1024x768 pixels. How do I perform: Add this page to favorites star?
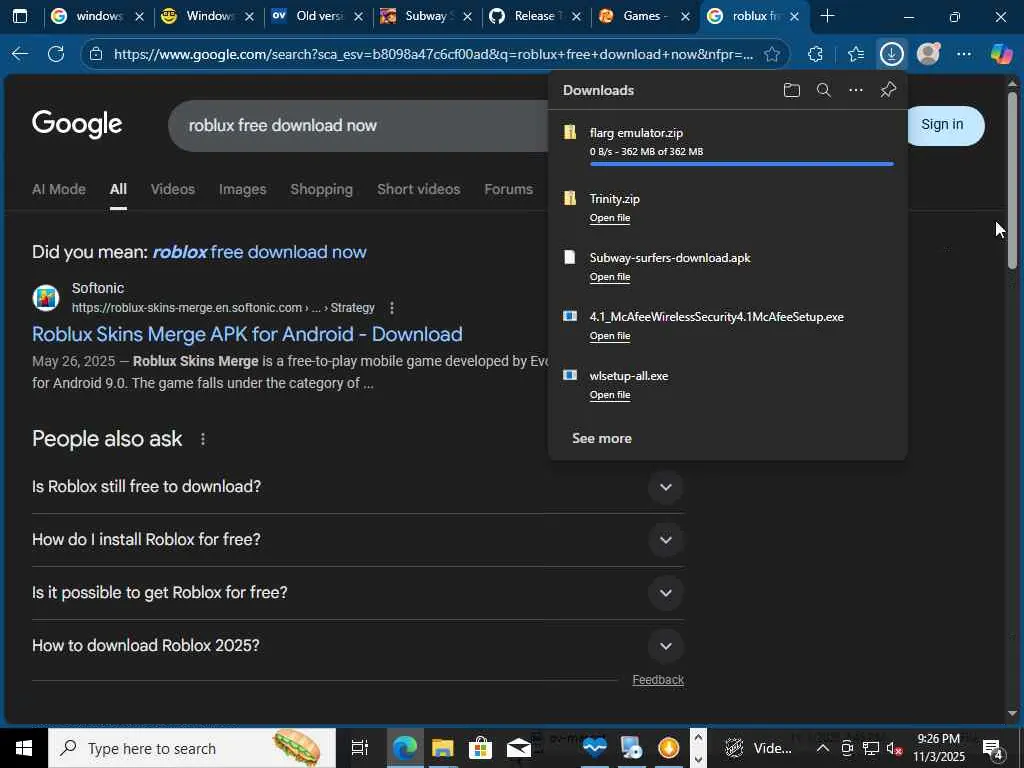[772, 54]
